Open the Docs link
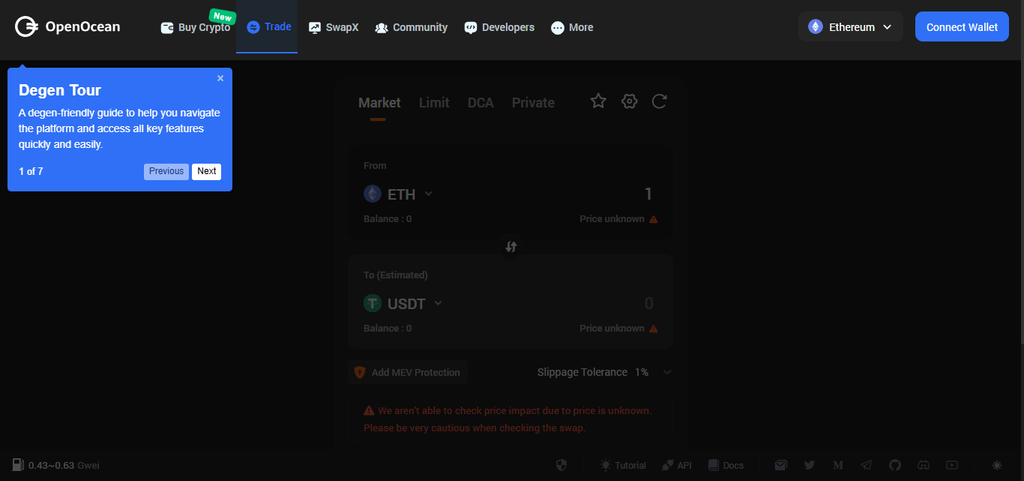This screenshot has height=481, width=1024. click(x=726, y=465)
